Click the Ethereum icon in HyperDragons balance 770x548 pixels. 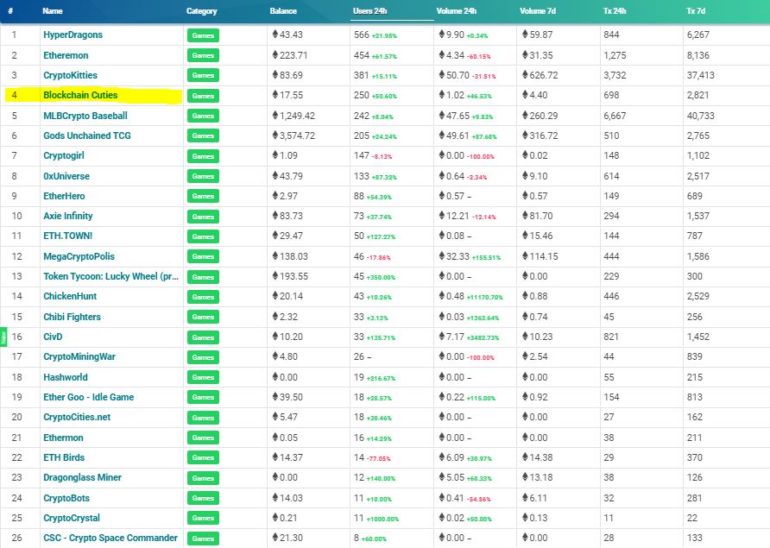(276, 35)
